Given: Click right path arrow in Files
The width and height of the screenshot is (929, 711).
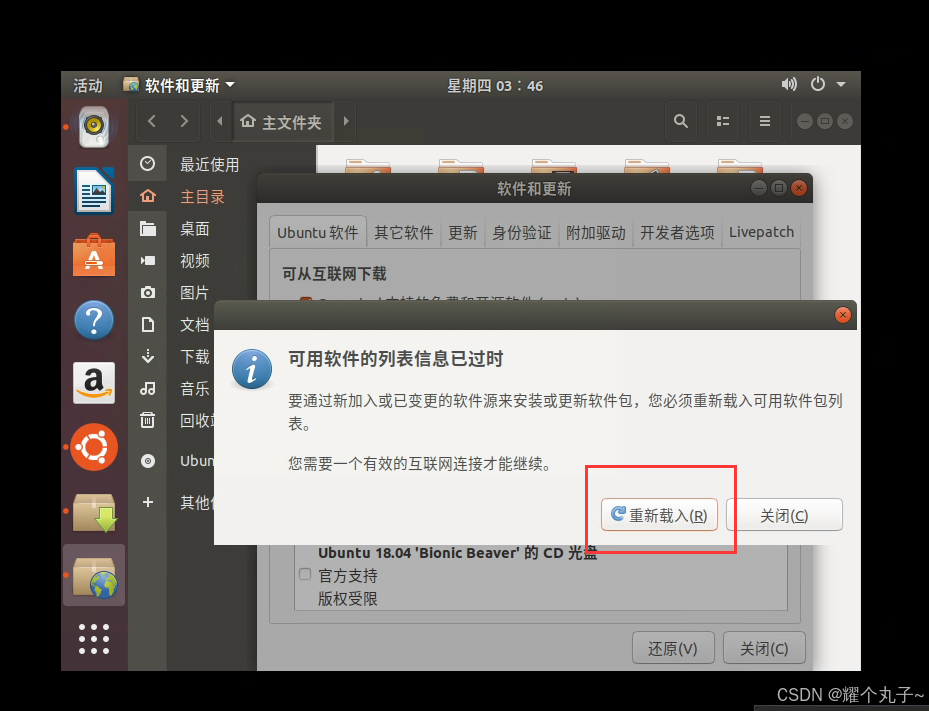Looking at the screenshot, I should pyautogui.click(x=346, y=121).
